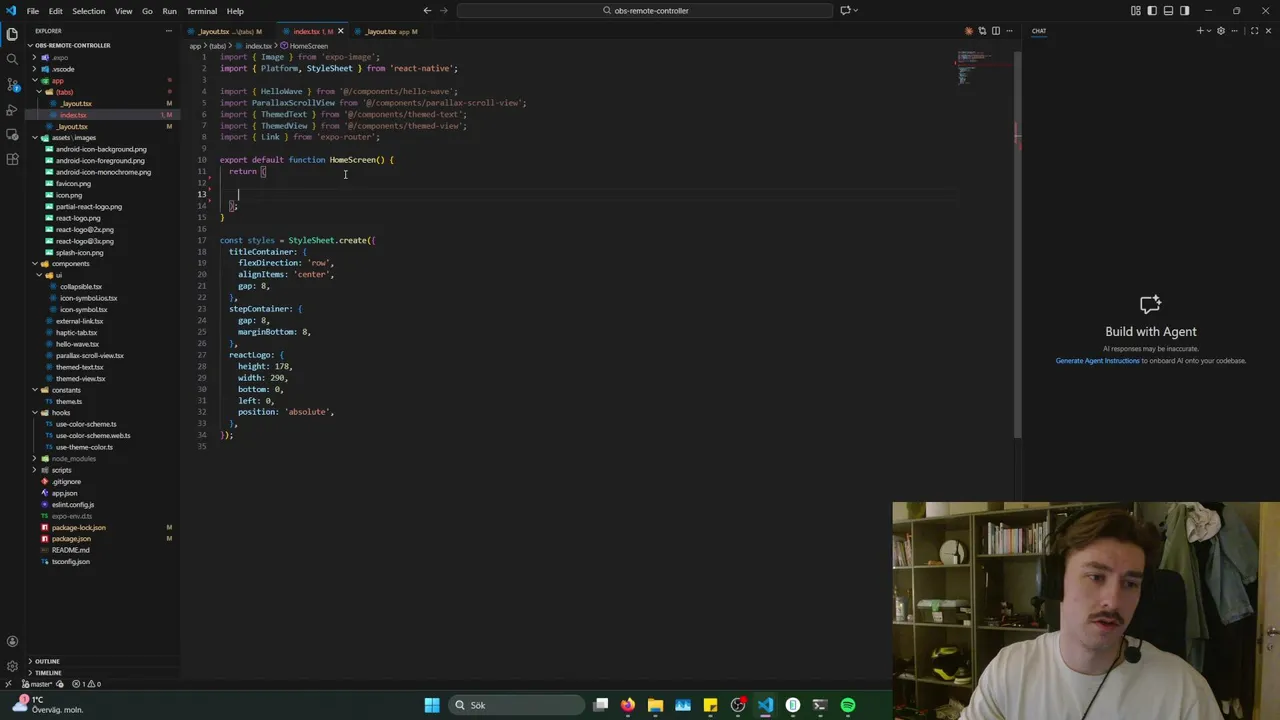Screen dimensions: 1280x720
Task: Click Generate Agent Instructions link
Action: pos(1097,361)
